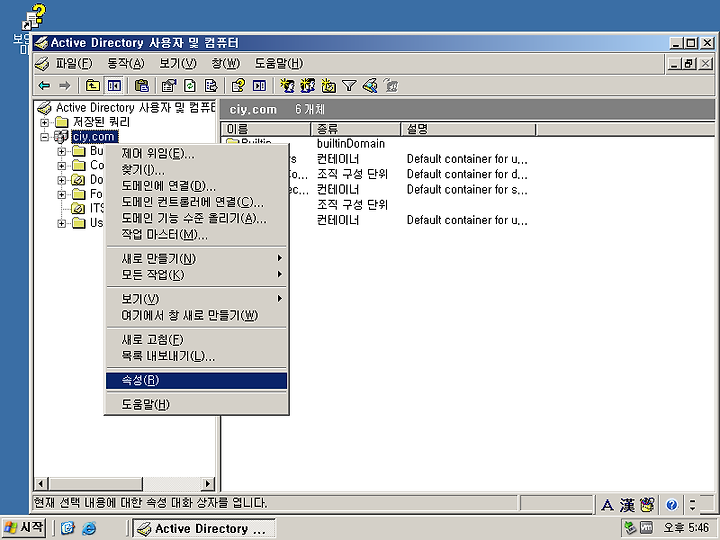This screenshot has height=540, width=720.
Task: Create a new user via toolbar icon
Action: click(287, 85)
